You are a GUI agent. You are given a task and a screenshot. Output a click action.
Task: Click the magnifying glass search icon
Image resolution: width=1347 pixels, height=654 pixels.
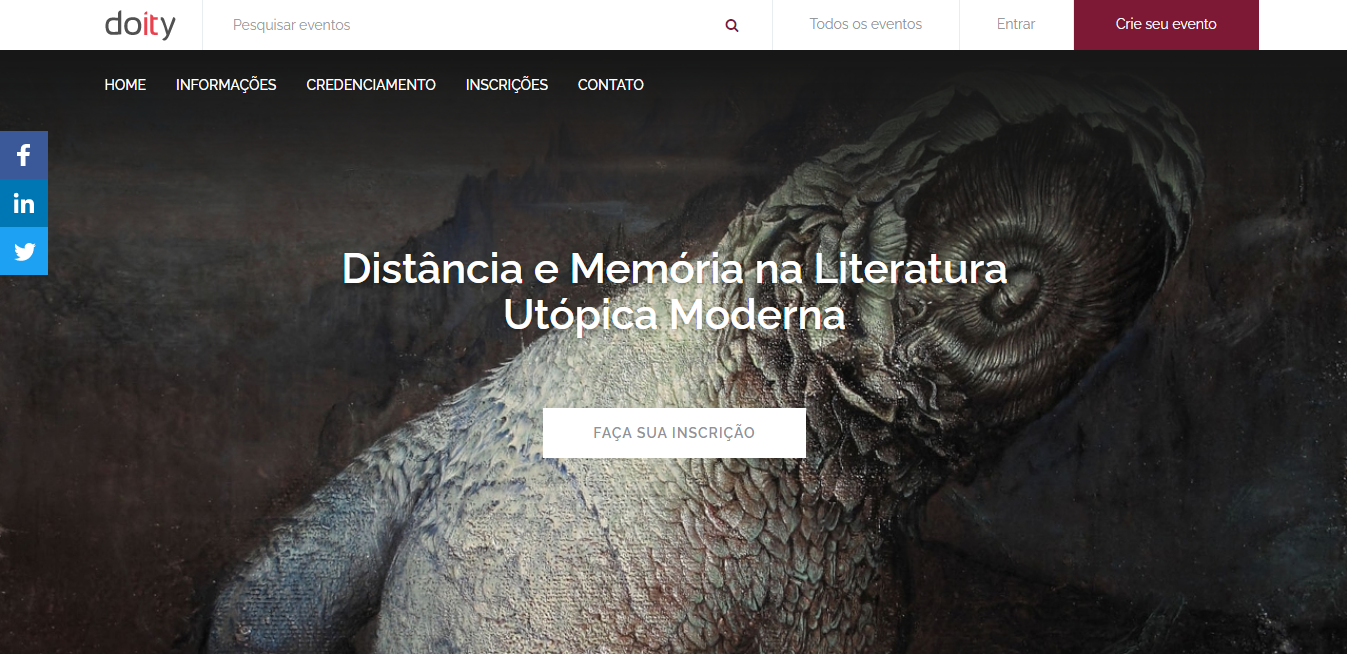pos(732,25)
